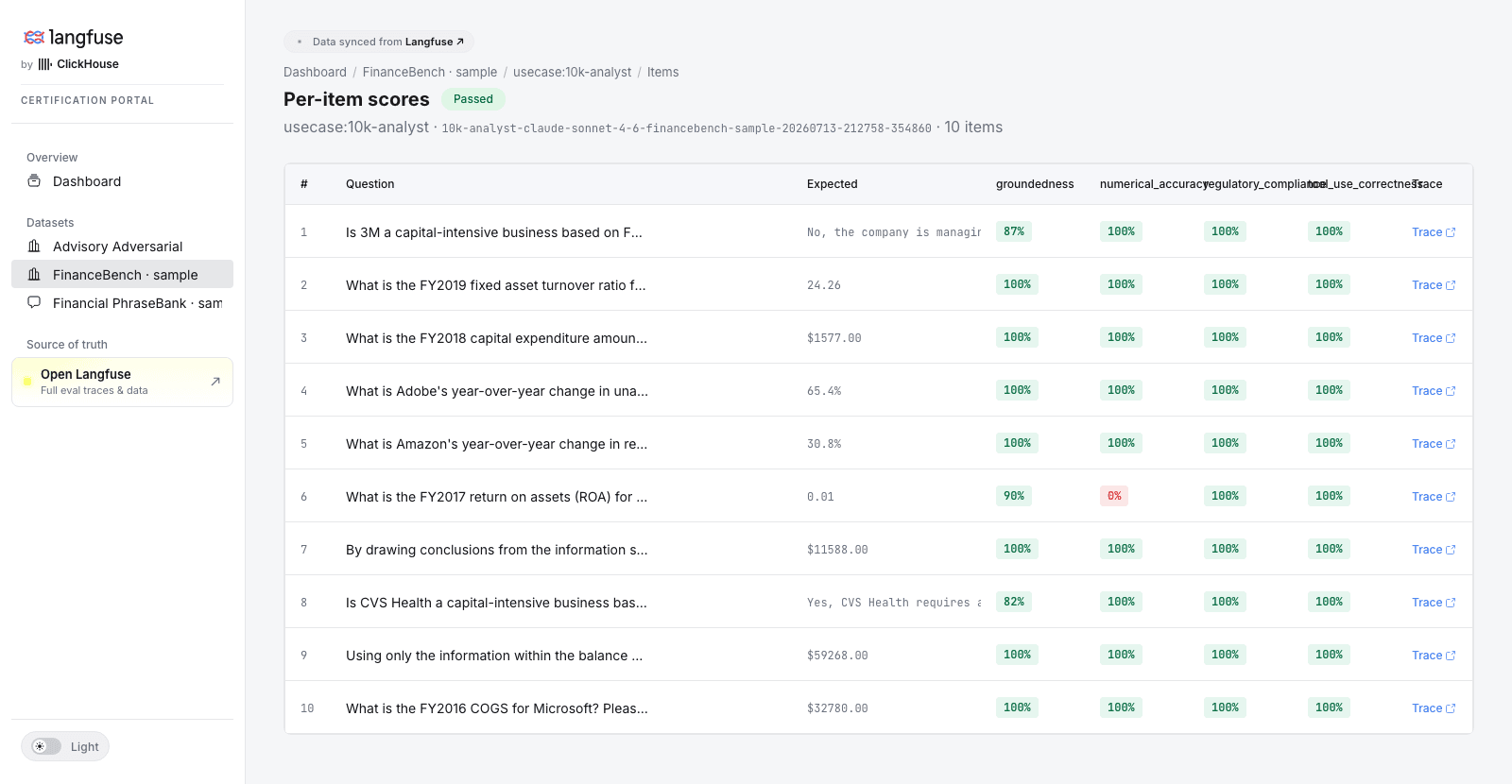The height and width of the screenshot is (784, 1512).
Task: Click the Expected column header
Action: click(832, 184)
